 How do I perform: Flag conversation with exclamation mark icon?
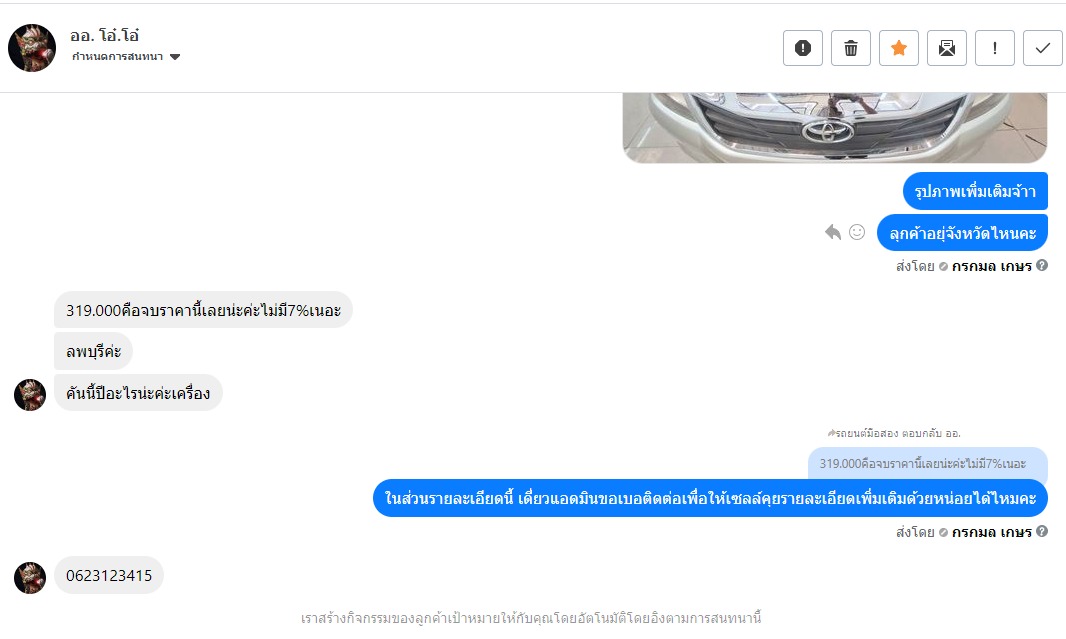click(x=995, y=48)
